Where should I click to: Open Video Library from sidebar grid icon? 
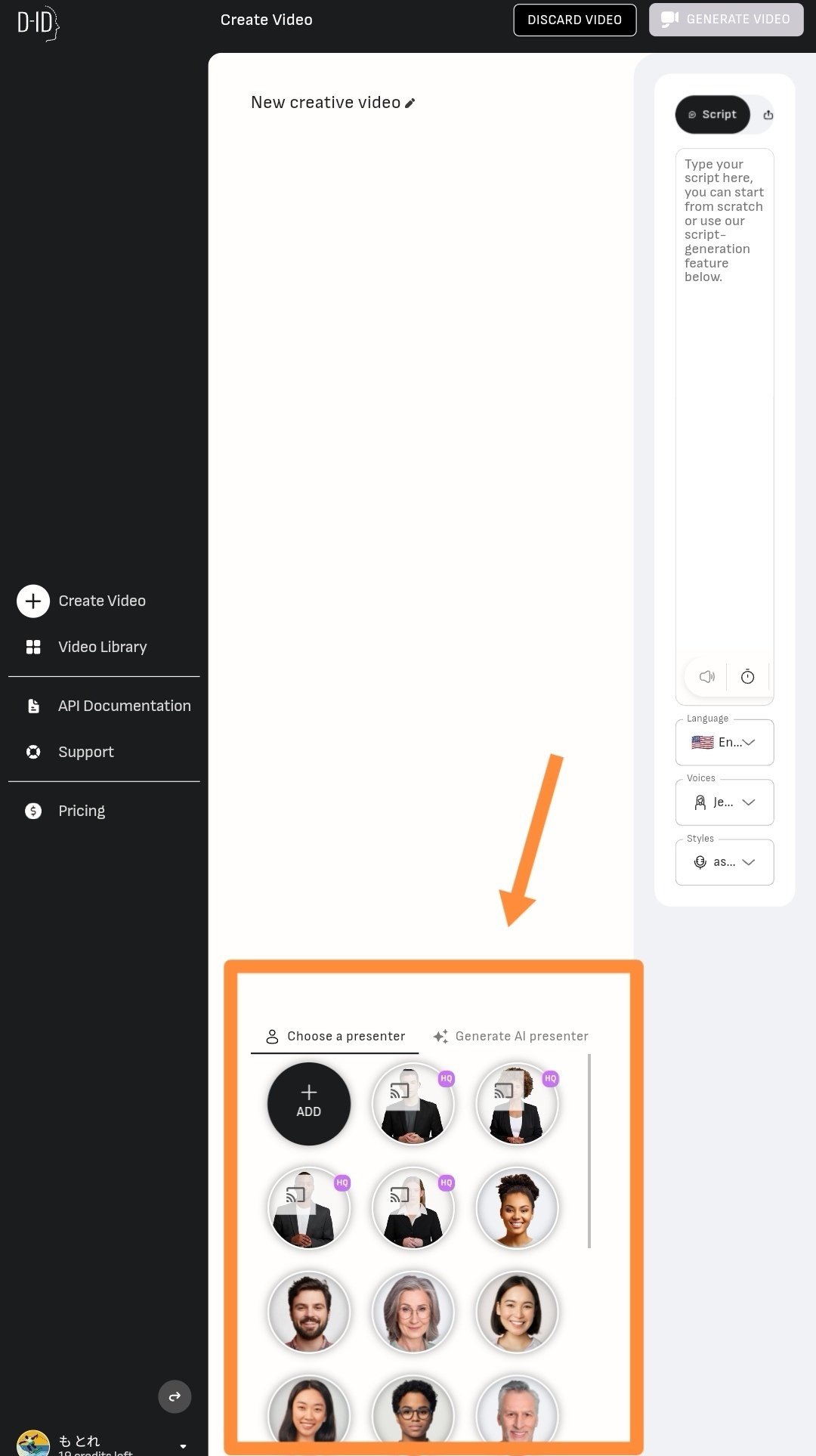coord(33,648)
